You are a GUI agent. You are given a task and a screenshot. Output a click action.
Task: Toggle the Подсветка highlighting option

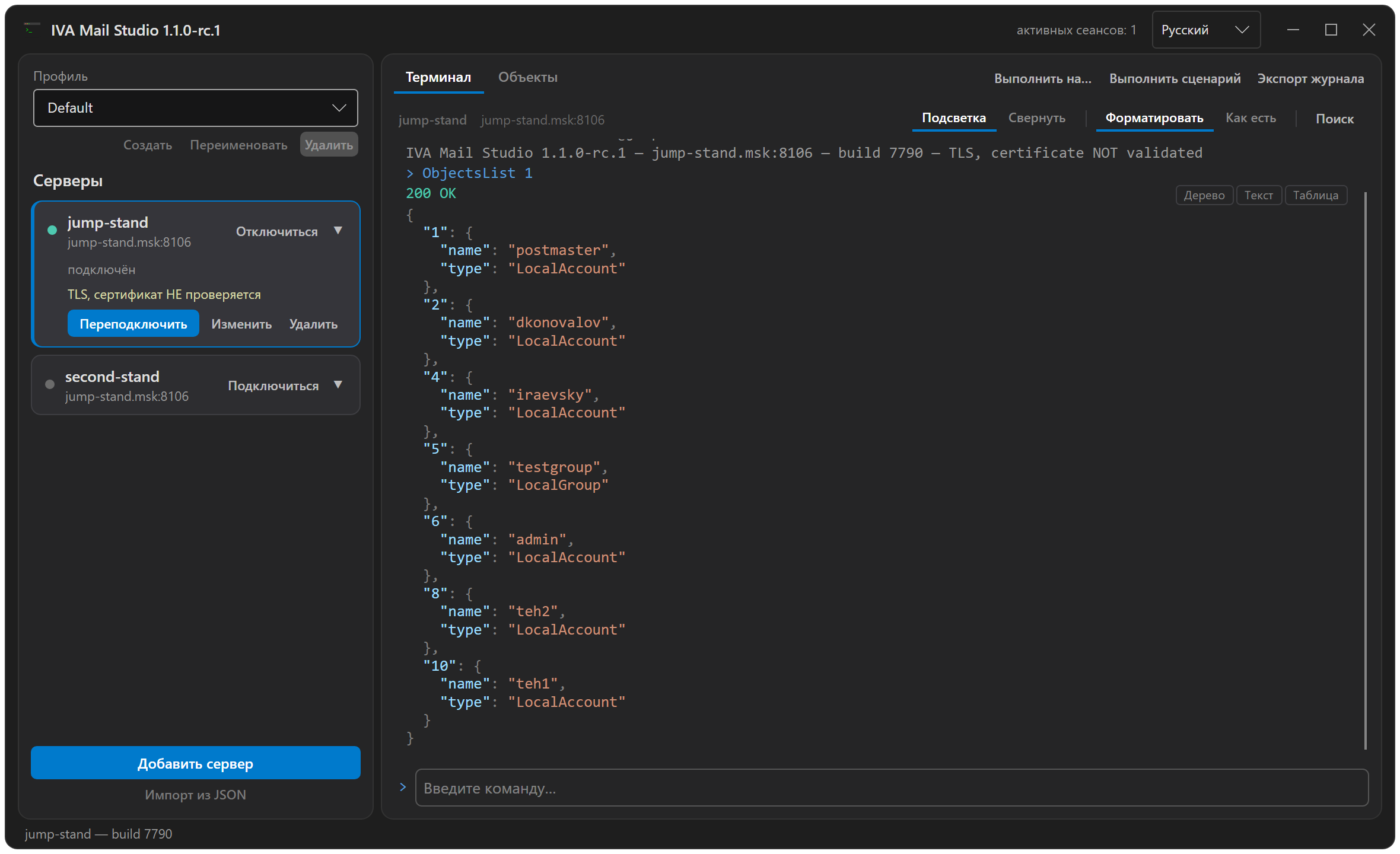pos(954,118)
